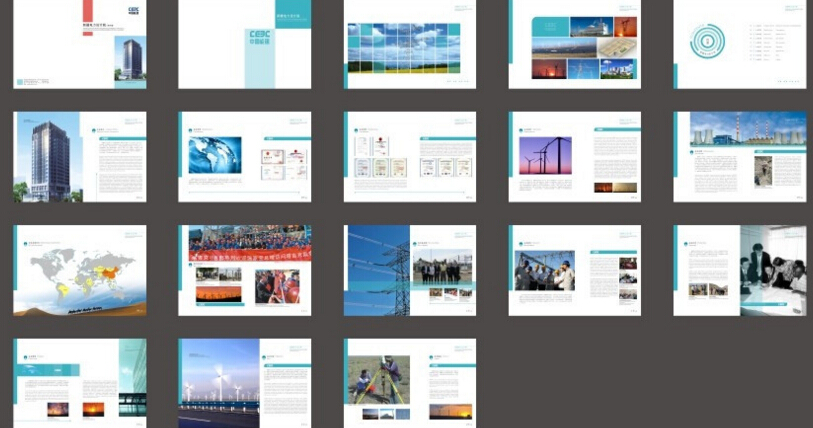The width and height of the screenshot is (813, 428).
Task: Click the logo on the teal band cover
Action: (260, 37)
